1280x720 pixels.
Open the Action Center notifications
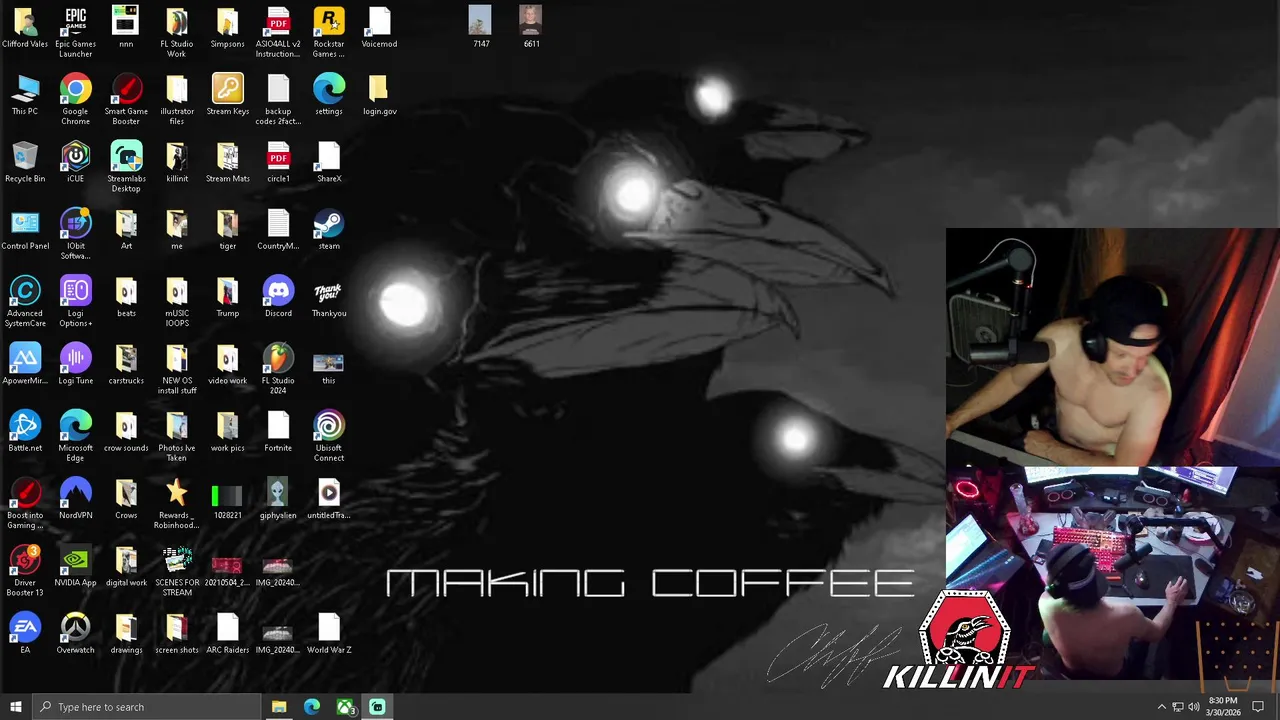[x=1258, y=707]
